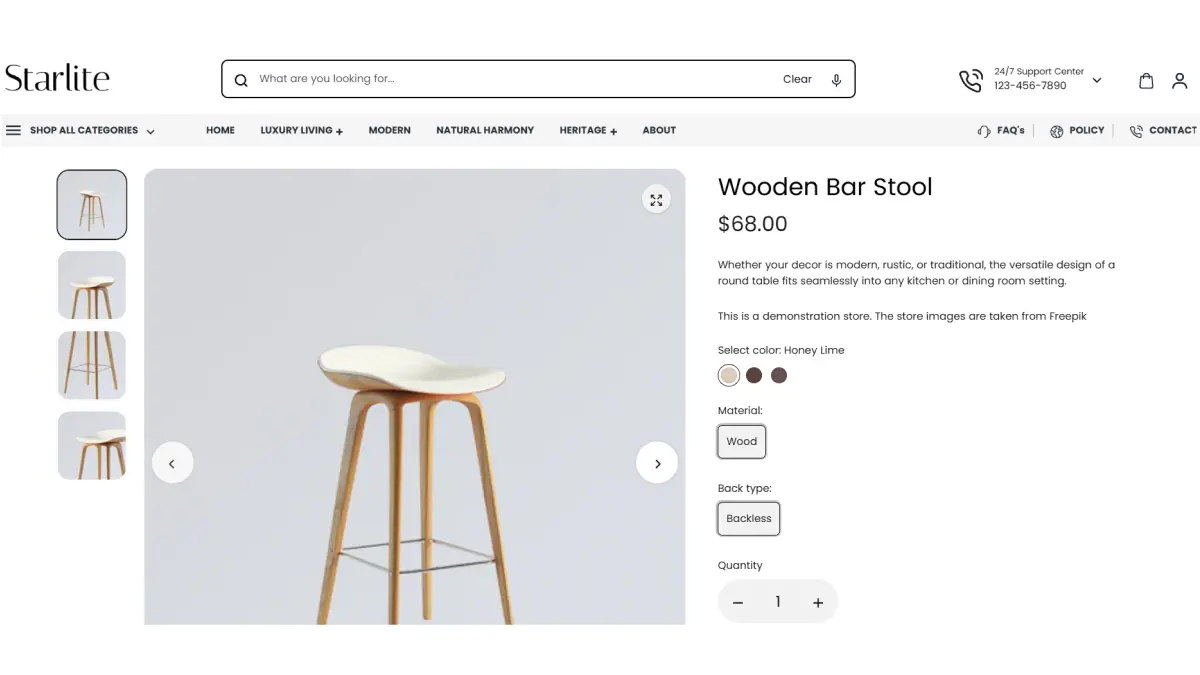Pick the last dark brown color swatch
The image size is (1200, 675).
coord(779,375)
